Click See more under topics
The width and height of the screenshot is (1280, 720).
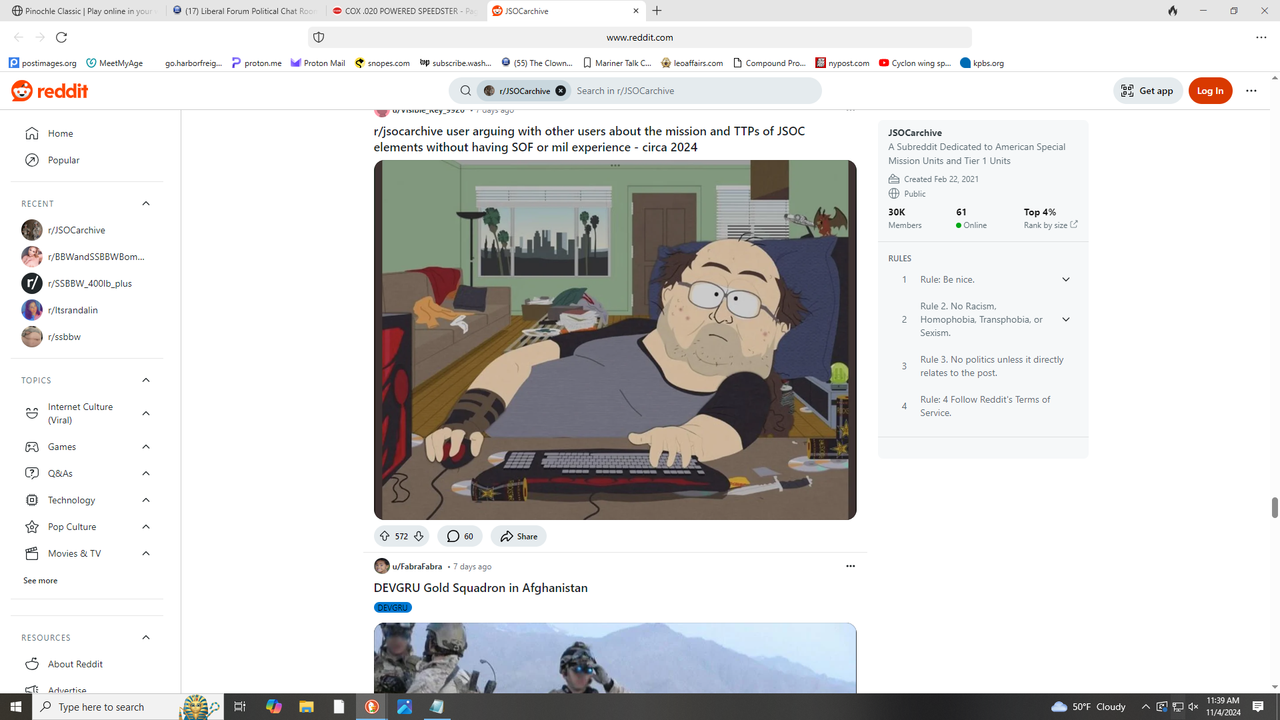(41, 580)
